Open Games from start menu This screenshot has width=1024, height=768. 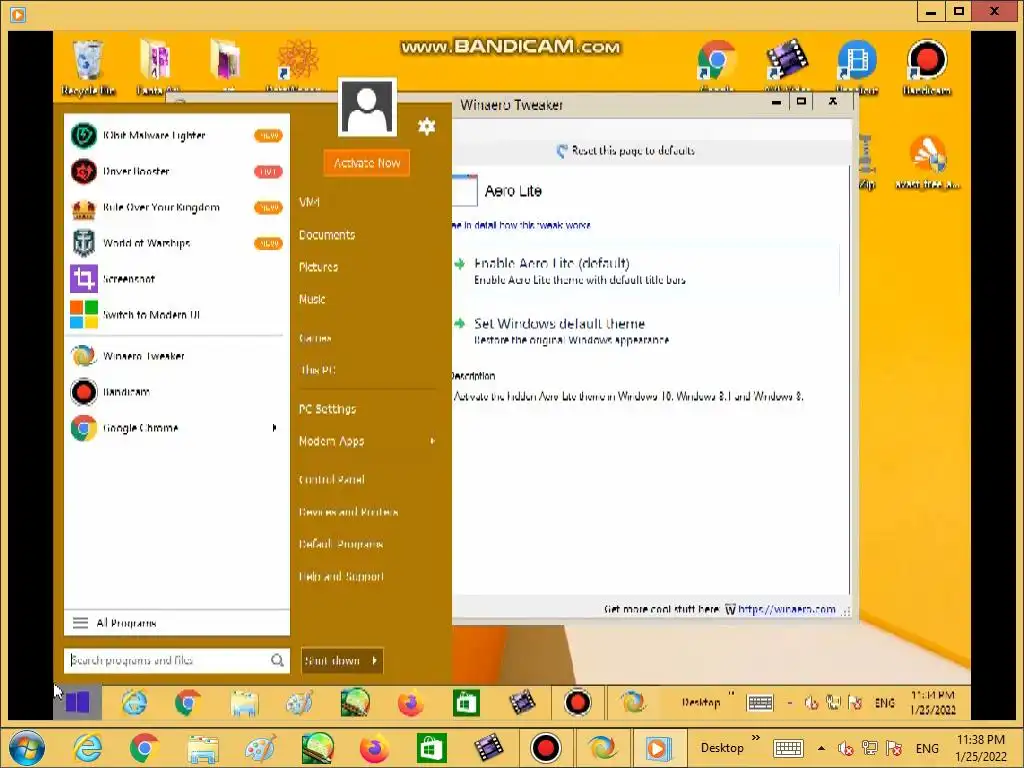coord(315,338)
